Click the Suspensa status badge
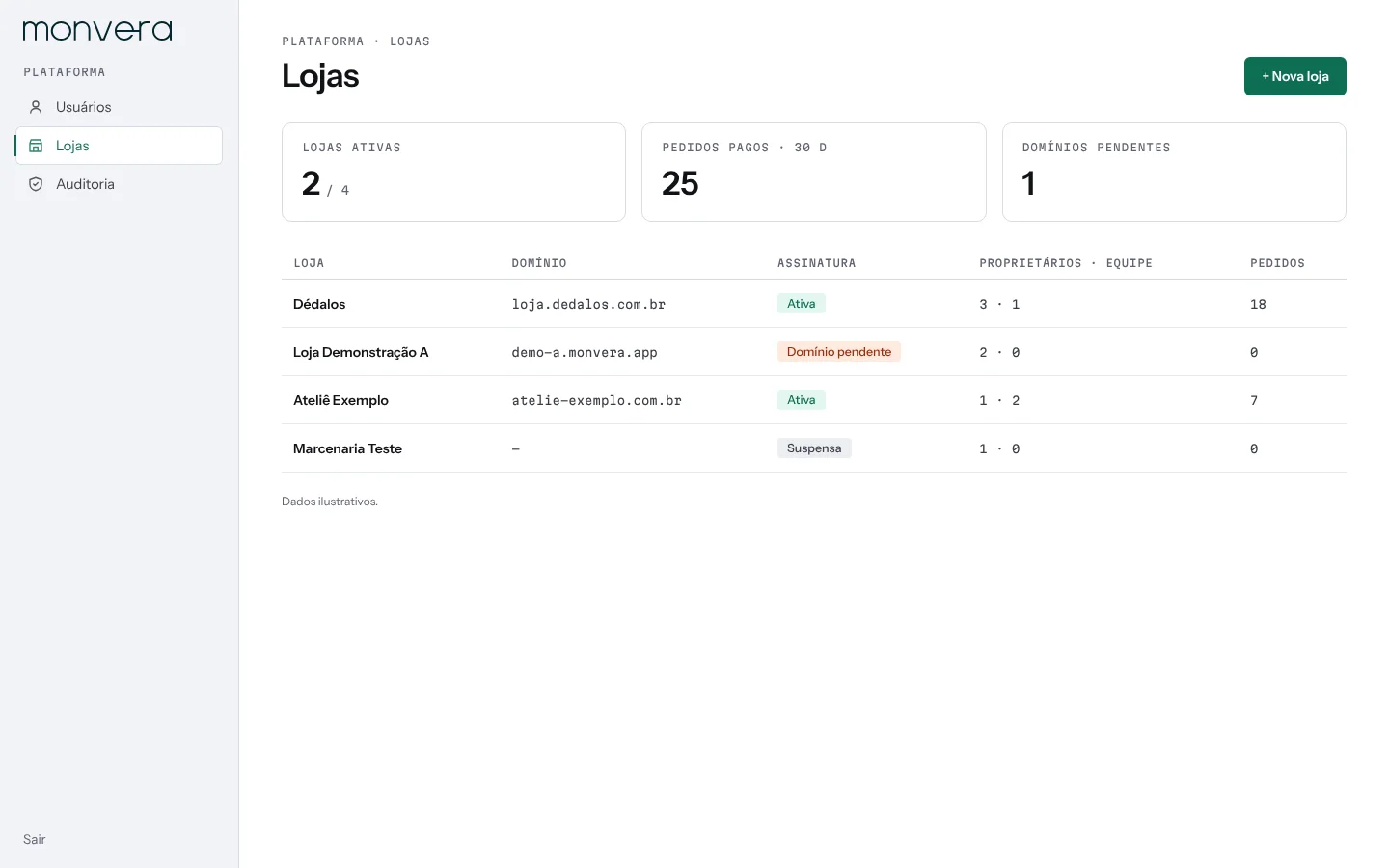 (814, 448)
